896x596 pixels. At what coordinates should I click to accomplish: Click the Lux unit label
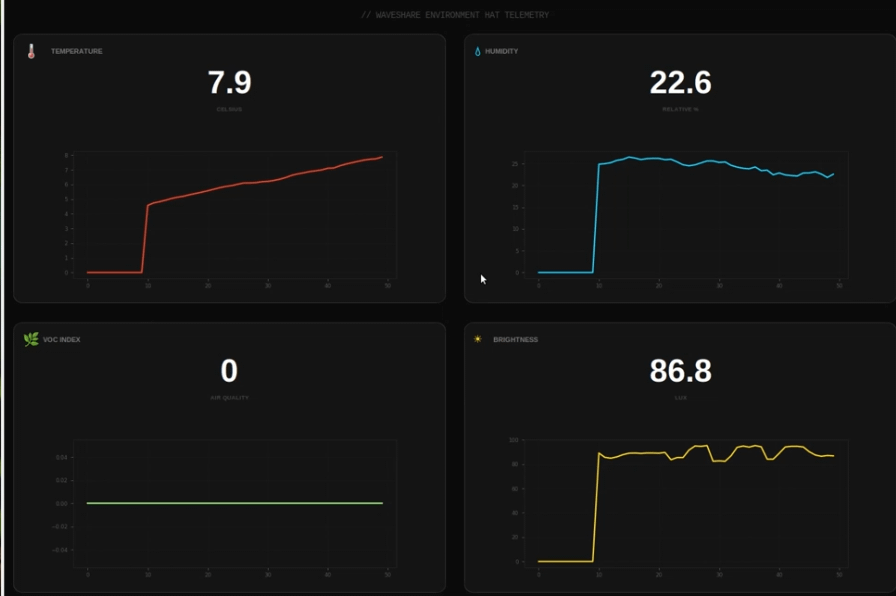(x=680, y=398)
